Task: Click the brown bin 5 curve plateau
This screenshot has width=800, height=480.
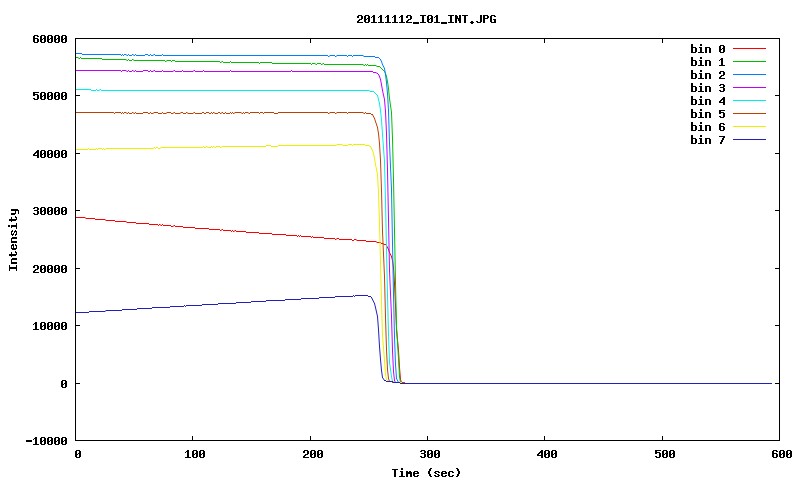Action: coord(224,113)
